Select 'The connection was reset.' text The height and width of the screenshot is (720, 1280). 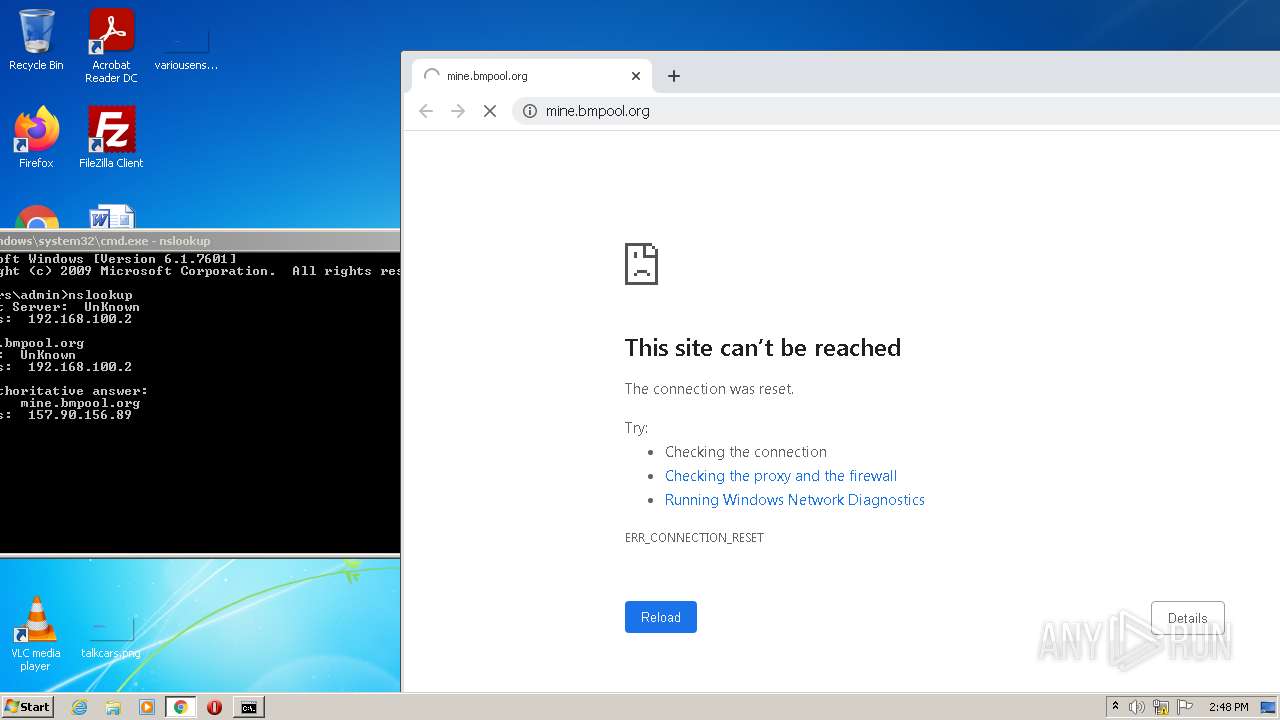click(x=709, y=389)
